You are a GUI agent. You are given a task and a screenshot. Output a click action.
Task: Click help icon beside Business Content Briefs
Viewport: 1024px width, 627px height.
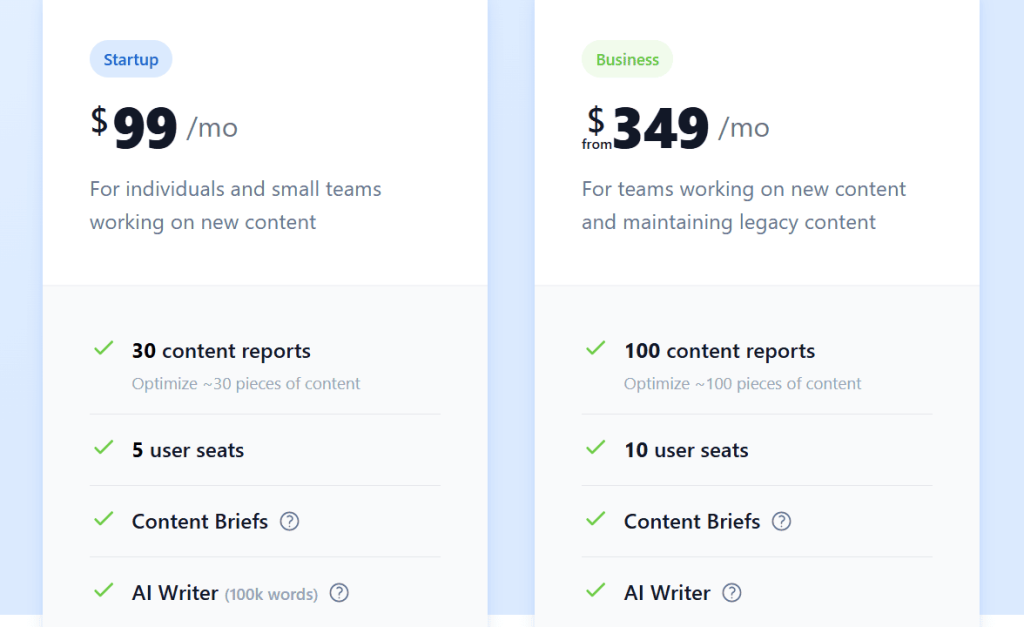[781, 521]
